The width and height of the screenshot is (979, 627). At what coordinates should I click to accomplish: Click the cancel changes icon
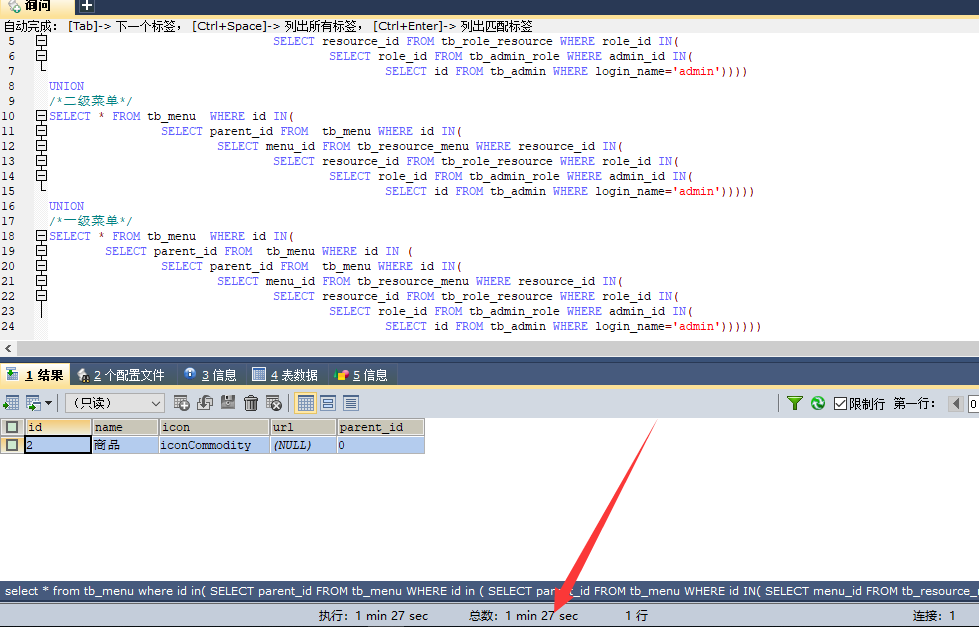pos(274,403)
